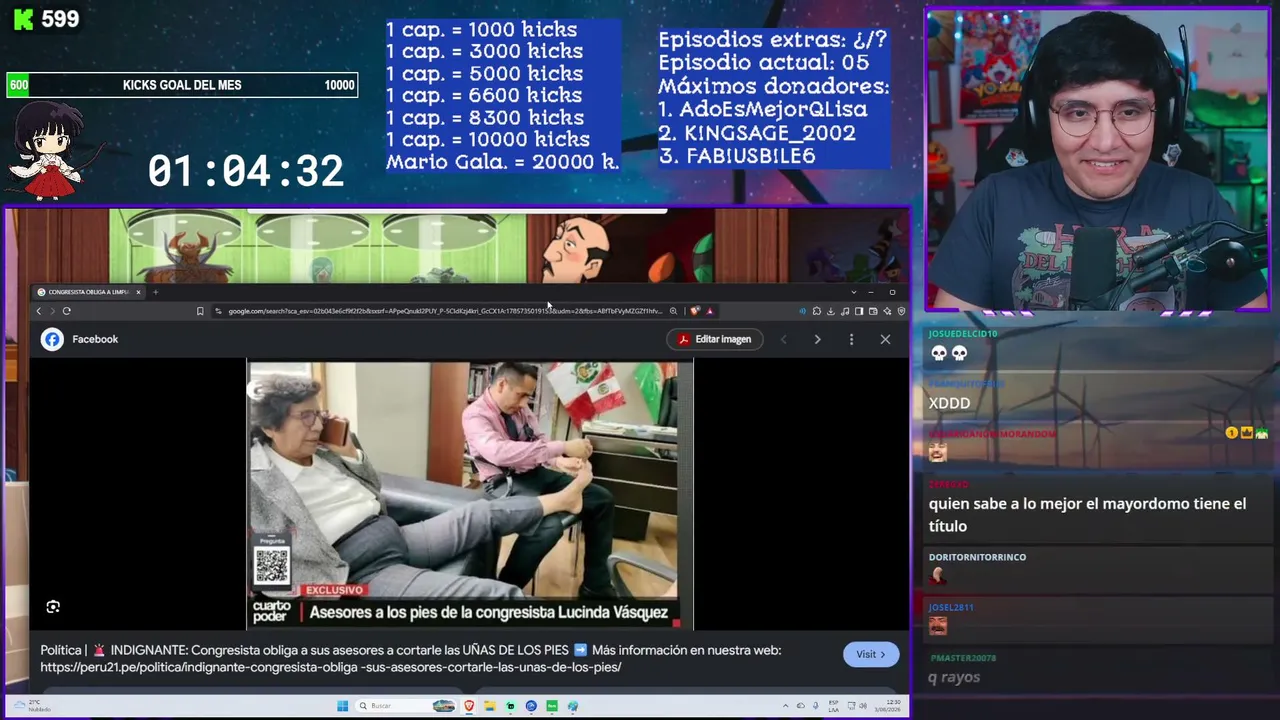This screenshot has height=720, width=1280.
Task: Click the Brave Rewards triangle icon
Action: (x=709, y=311)
